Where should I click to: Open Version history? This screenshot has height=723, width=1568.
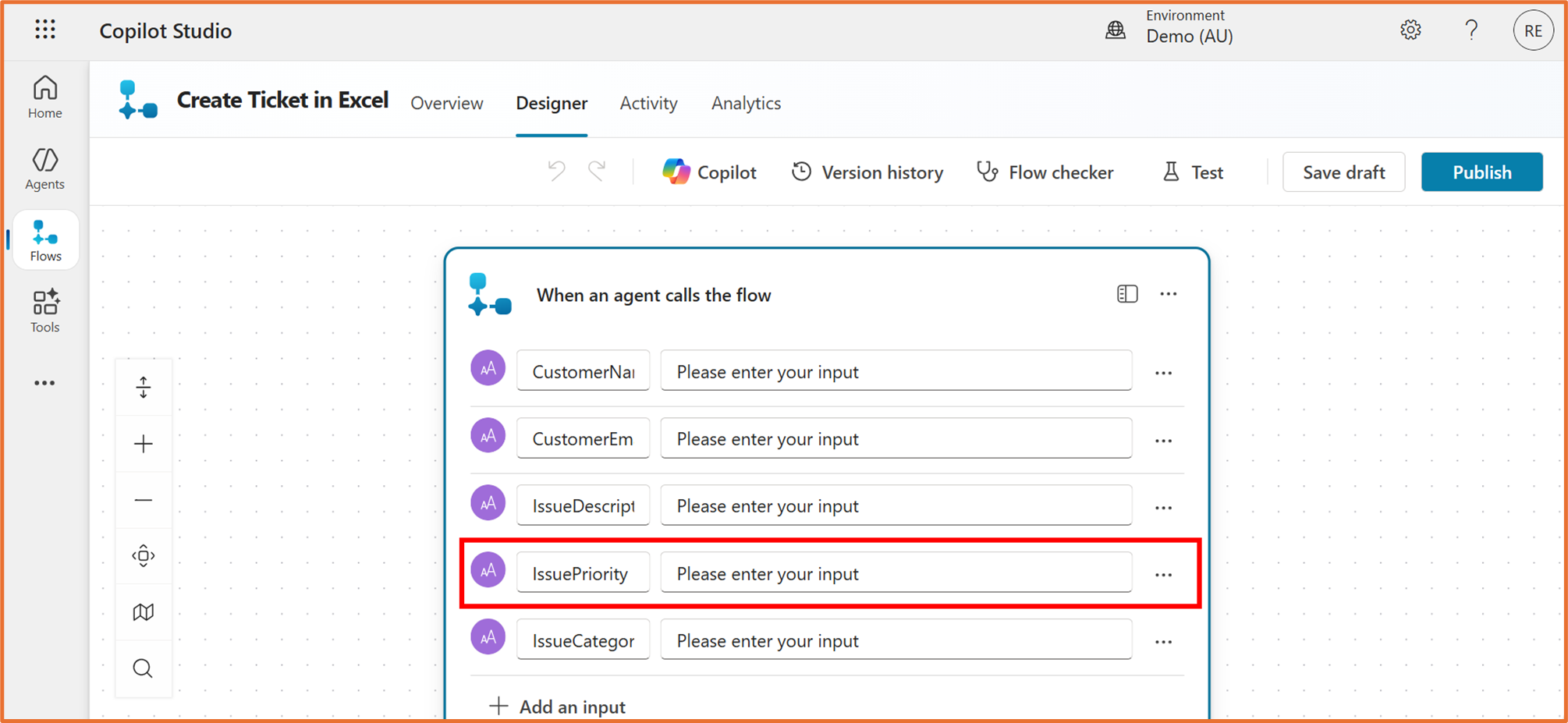tap(867, 172)
